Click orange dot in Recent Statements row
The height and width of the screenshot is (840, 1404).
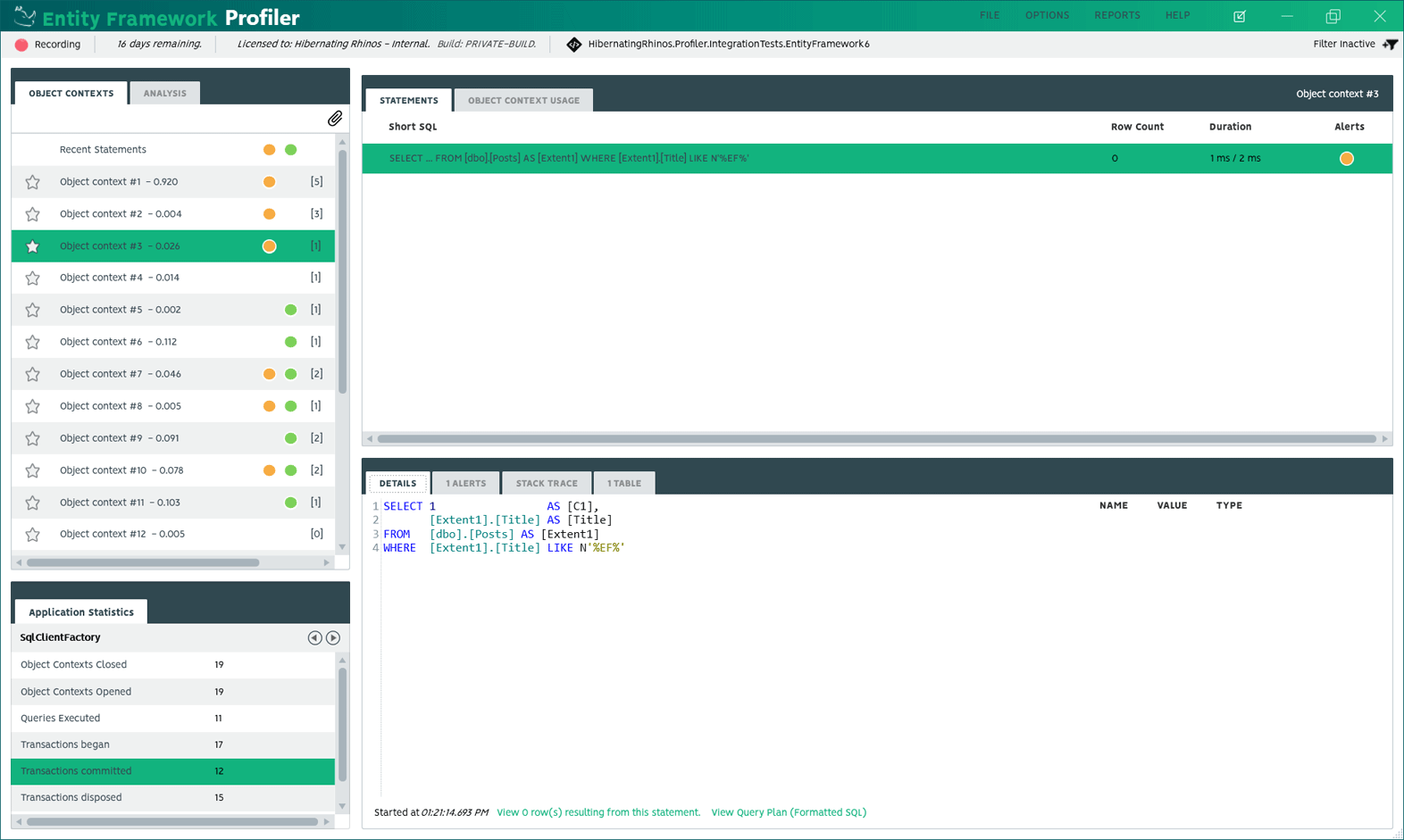269,150
